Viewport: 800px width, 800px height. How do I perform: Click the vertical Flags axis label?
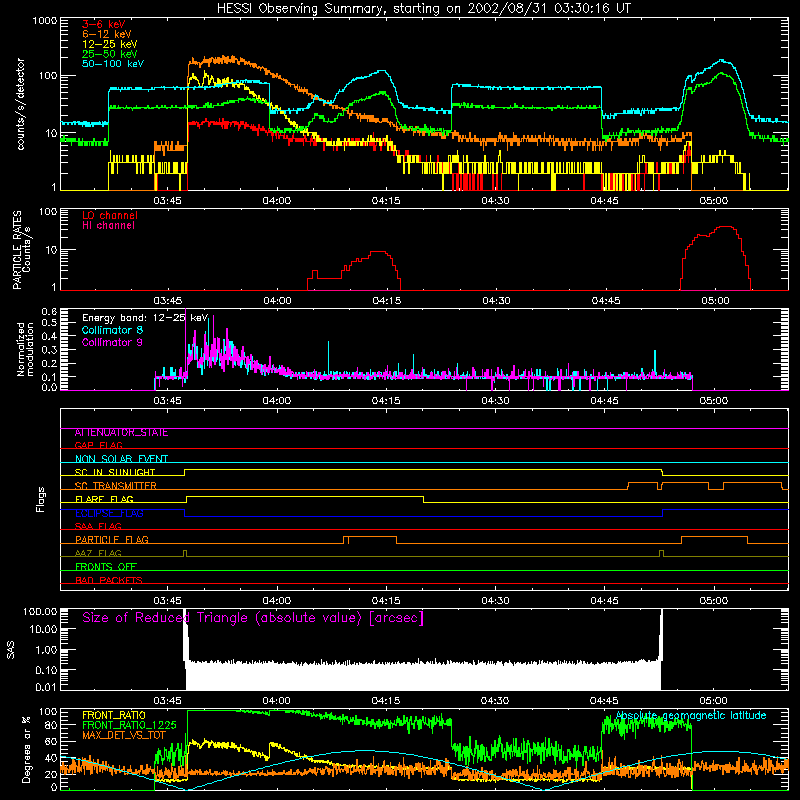pos(41,499)
